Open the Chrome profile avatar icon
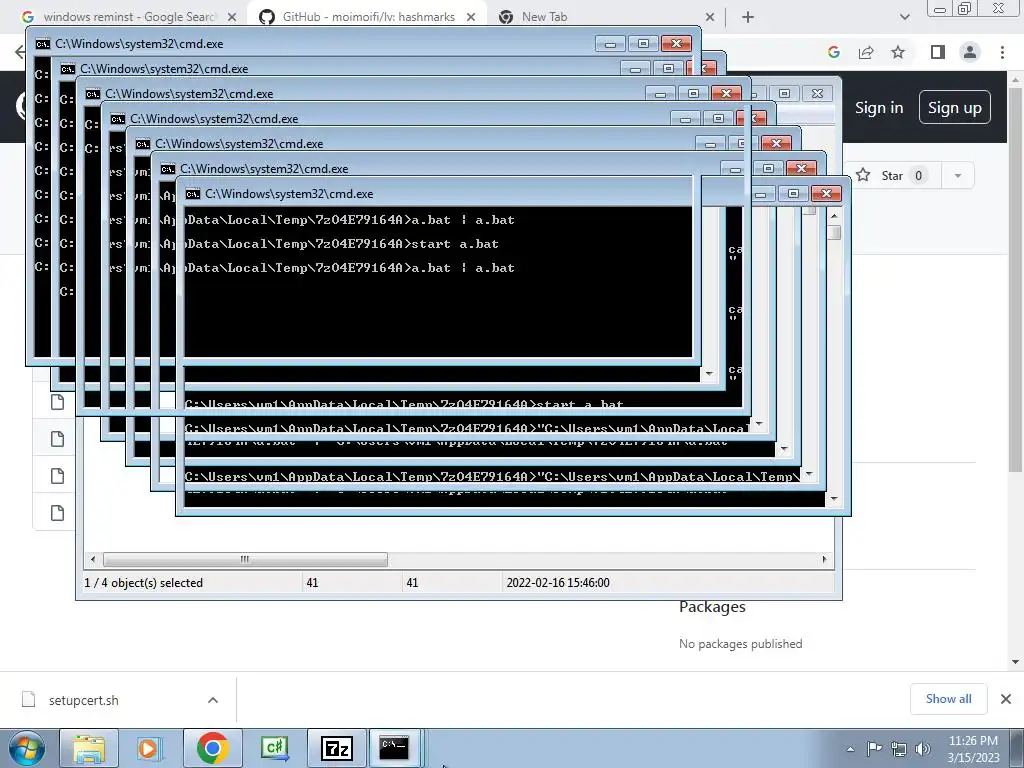The width and height of the screenshot is (1024, 768). [x=970, y=52]
